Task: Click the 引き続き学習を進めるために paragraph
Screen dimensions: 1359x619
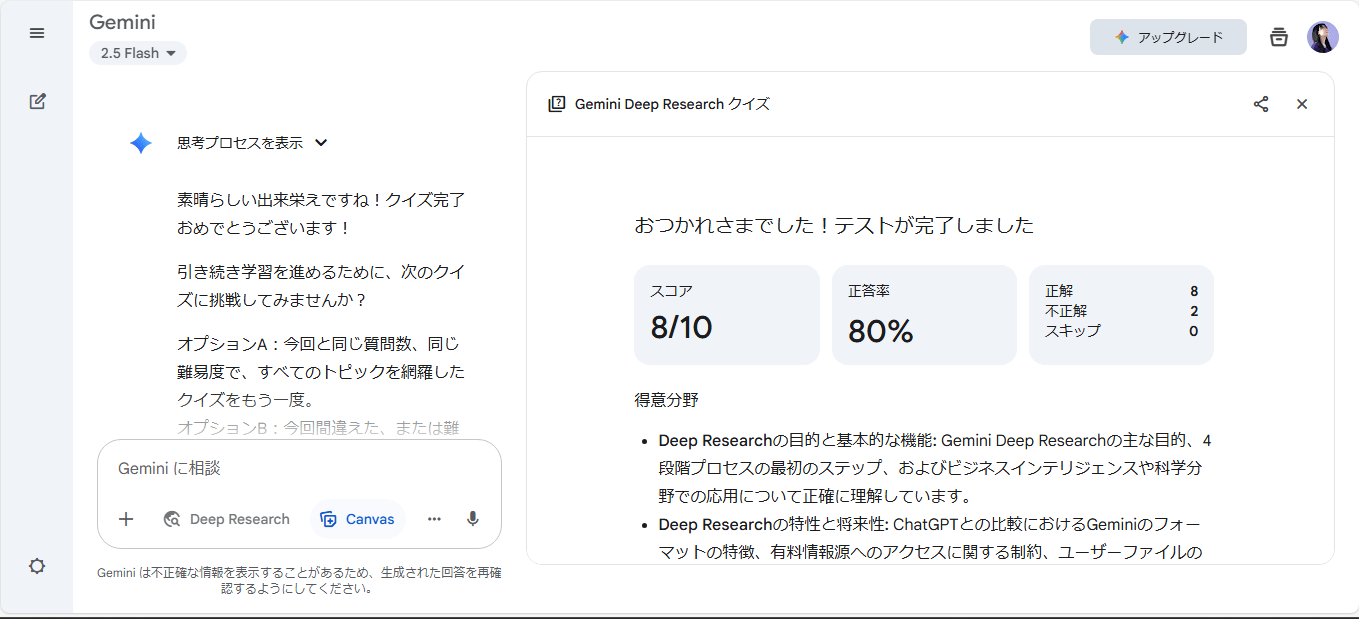Action: [x=321, y=286]
